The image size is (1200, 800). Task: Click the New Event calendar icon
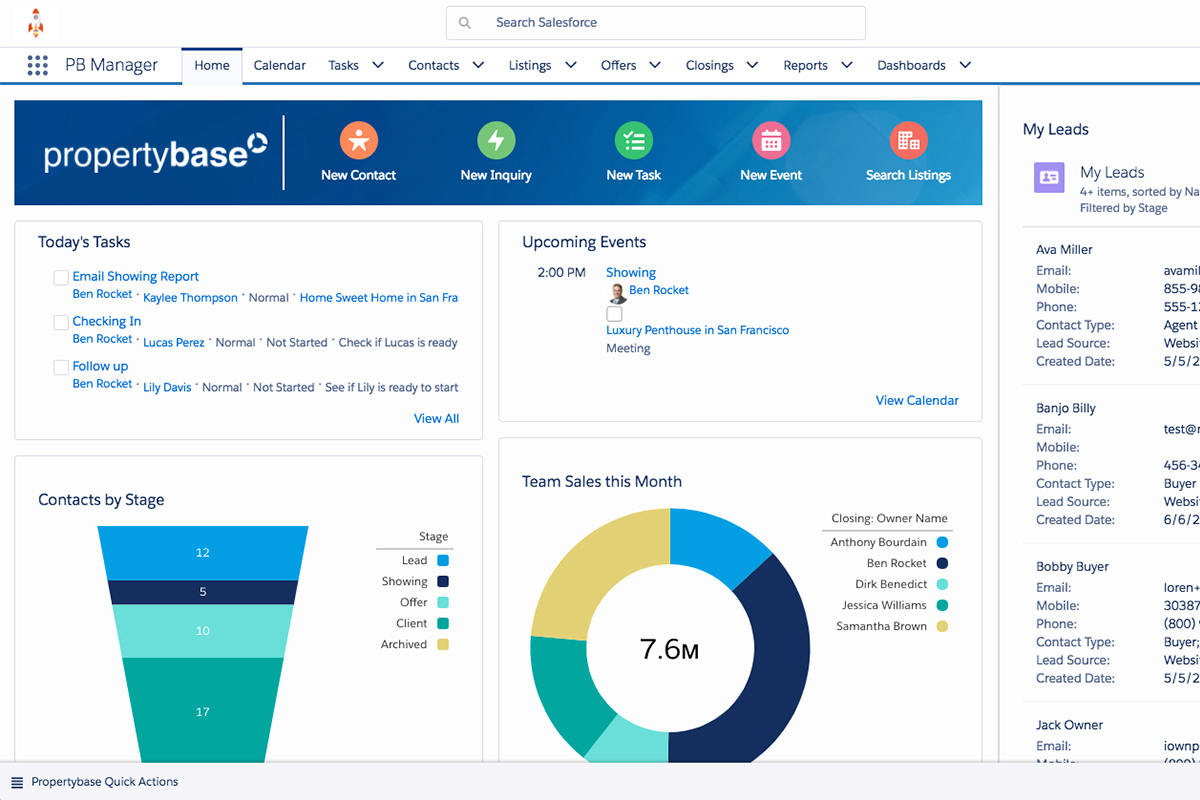pos(771,141)
